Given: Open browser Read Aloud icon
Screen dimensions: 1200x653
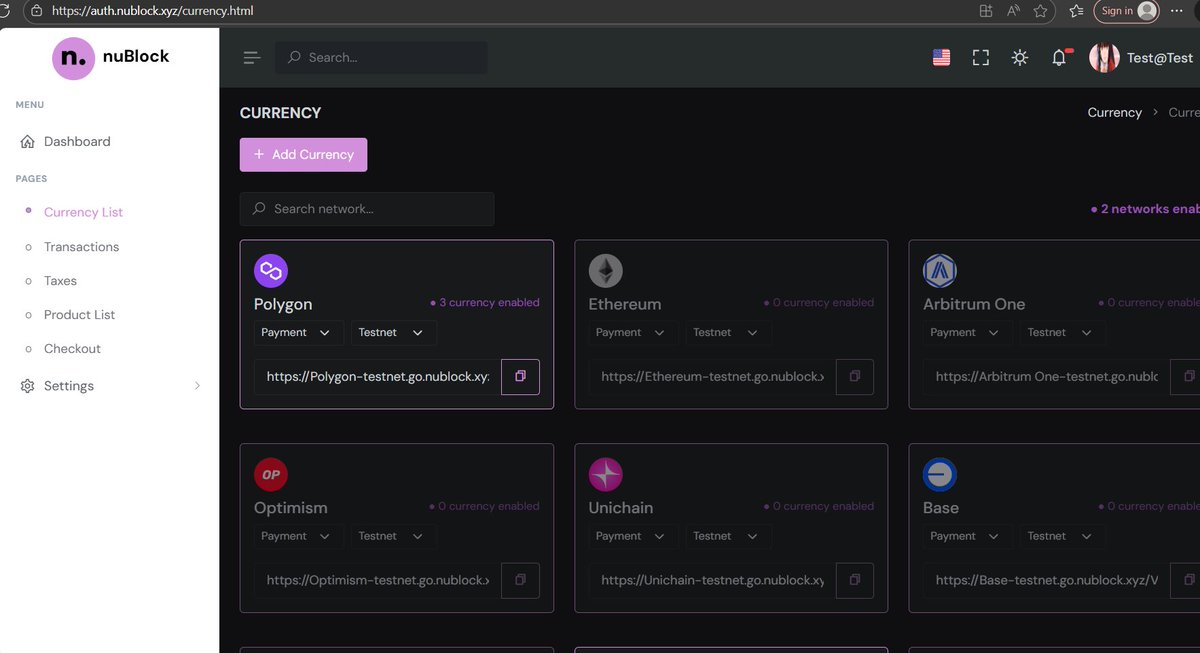Looking at the screenshot, I should coord(1013,11).
